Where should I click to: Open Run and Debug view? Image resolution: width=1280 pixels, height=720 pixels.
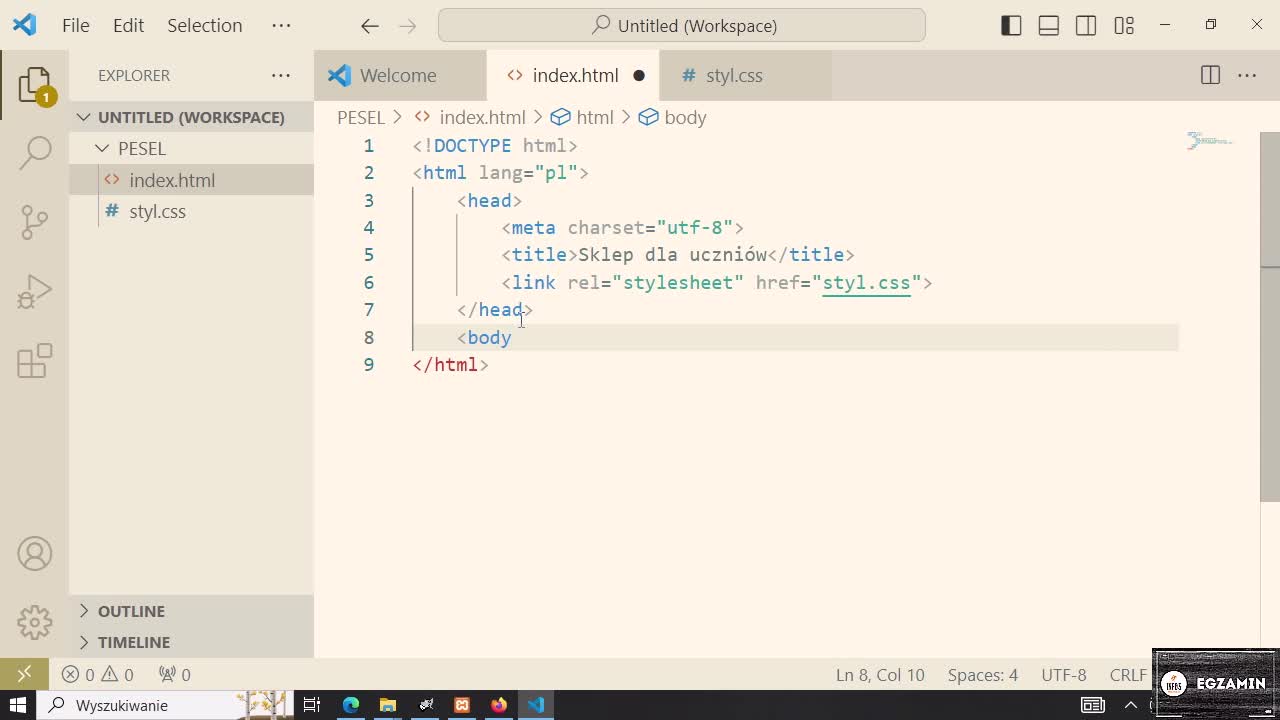pos(35,292)
